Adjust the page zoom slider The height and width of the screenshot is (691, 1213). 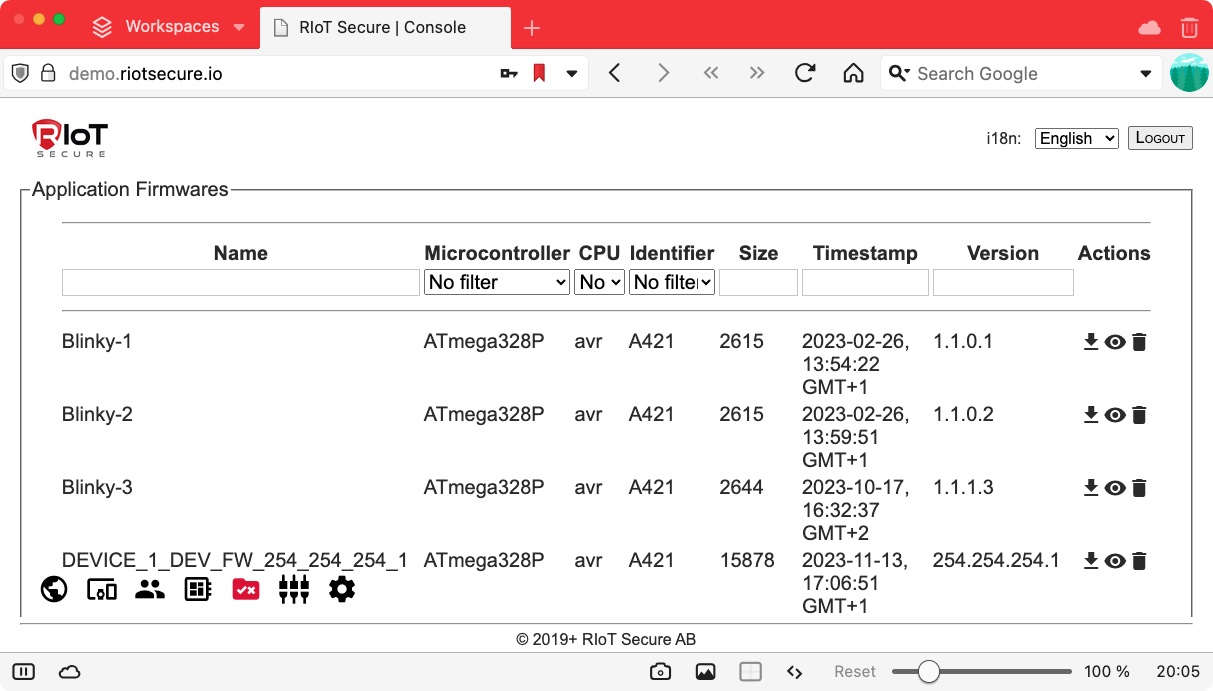929,672
